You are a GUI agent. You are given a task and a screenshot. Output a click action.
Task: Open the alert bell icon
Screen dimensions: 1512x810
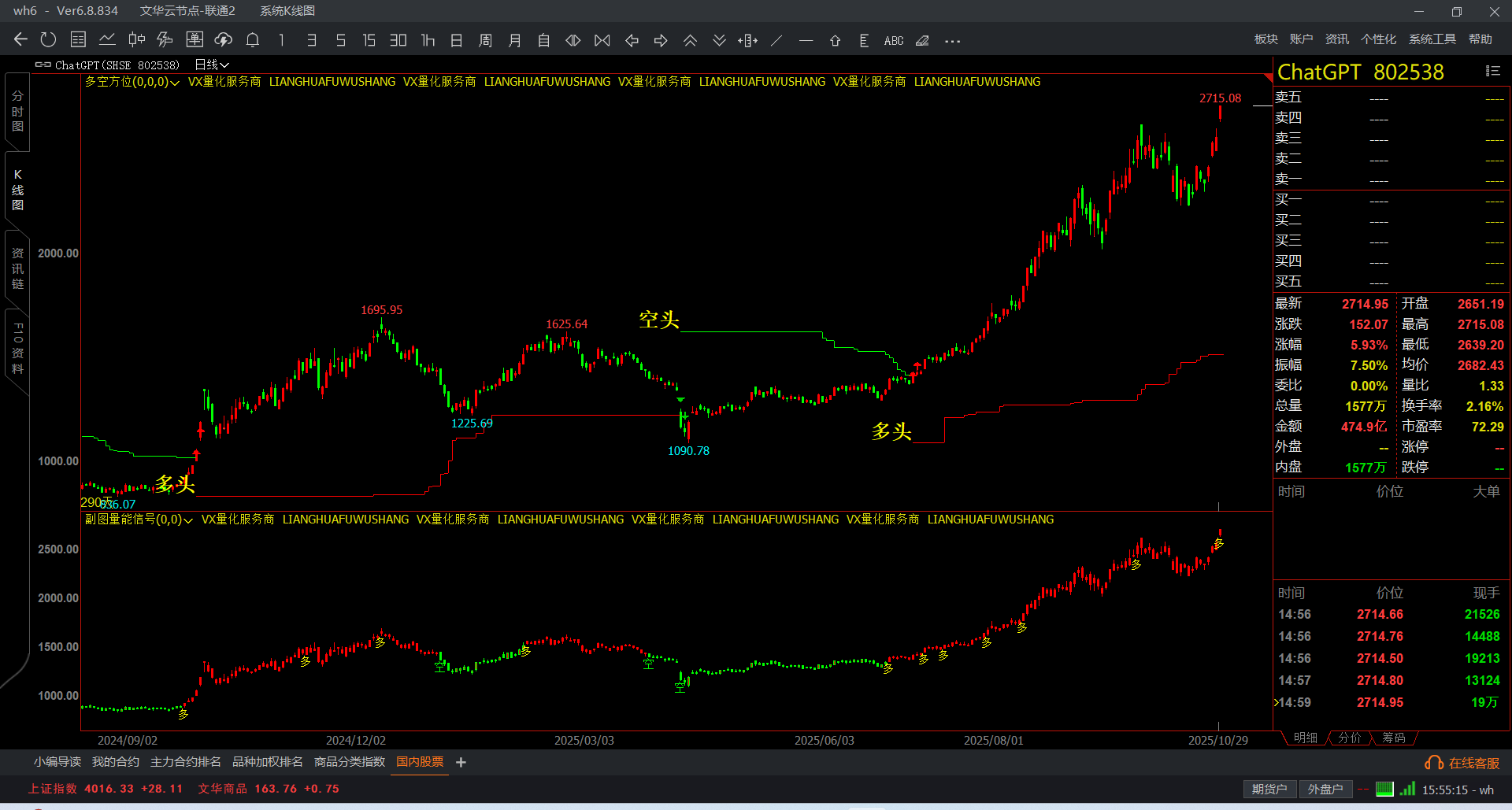[253, 40]
